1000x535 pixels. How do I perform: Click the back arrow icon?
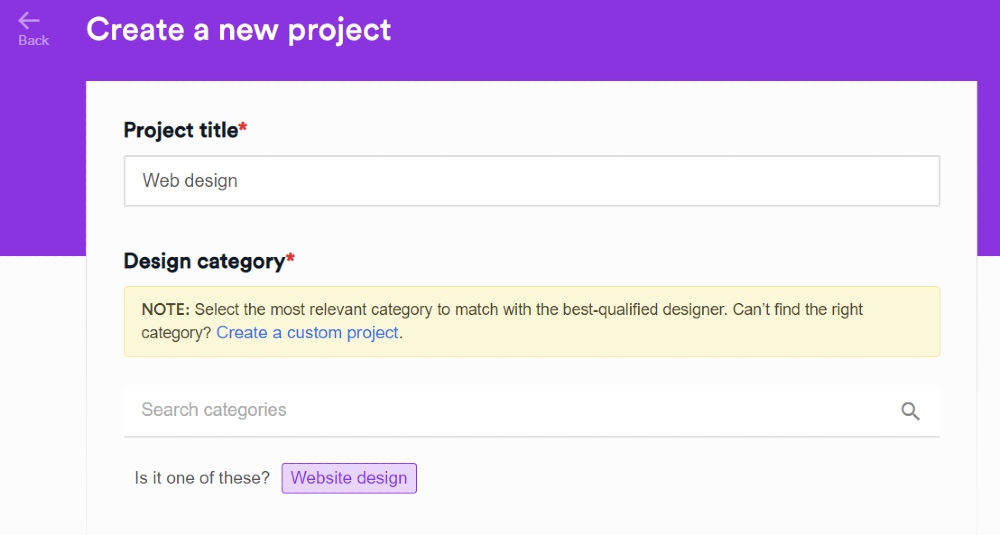29,20
